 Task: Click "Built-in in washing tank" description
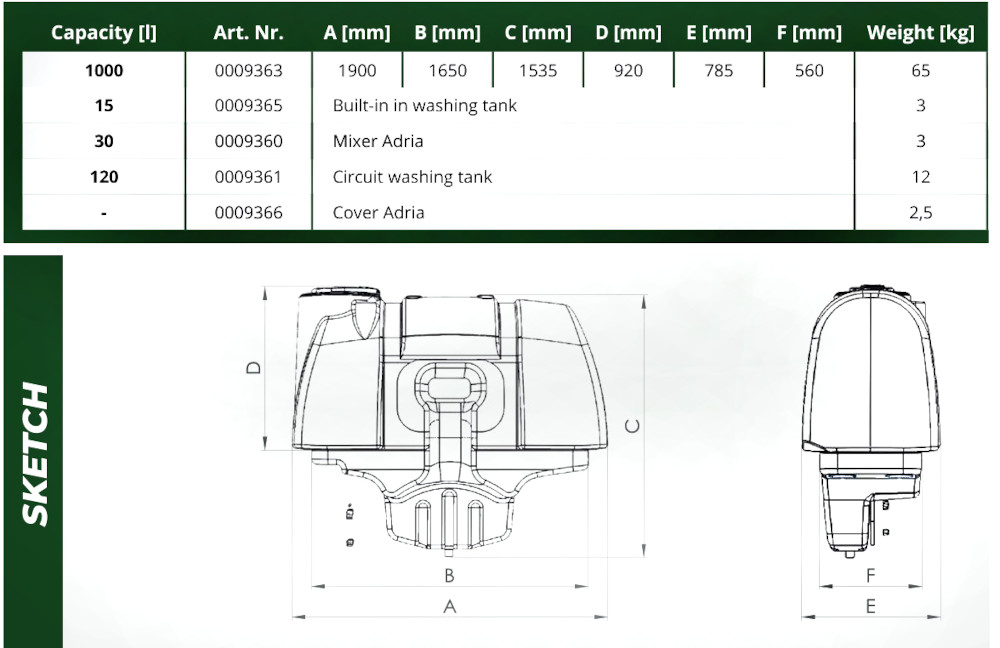pyautogui.click(x=425, y=106)
